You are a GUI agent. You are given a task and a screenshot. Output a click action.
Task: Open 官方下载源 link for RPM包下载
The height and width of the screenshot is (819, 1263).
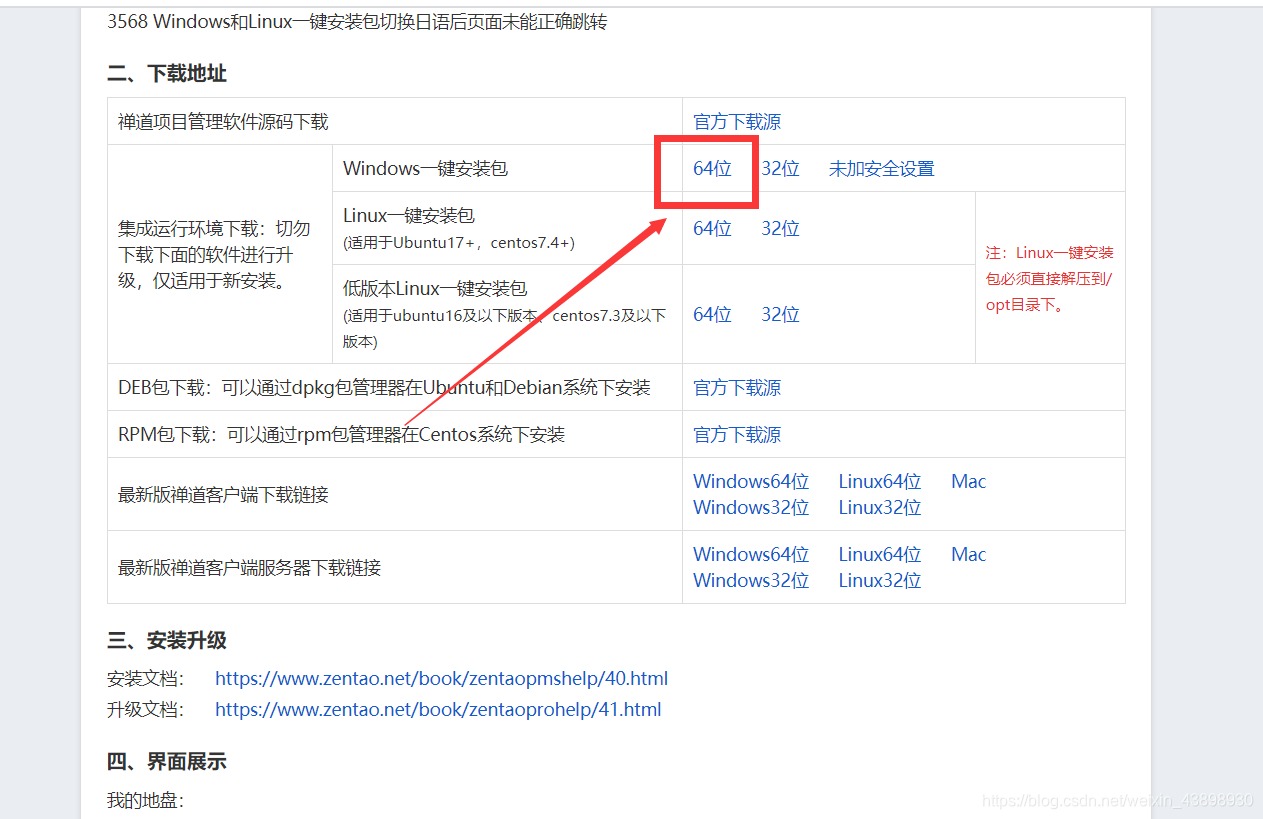[737, 435]
